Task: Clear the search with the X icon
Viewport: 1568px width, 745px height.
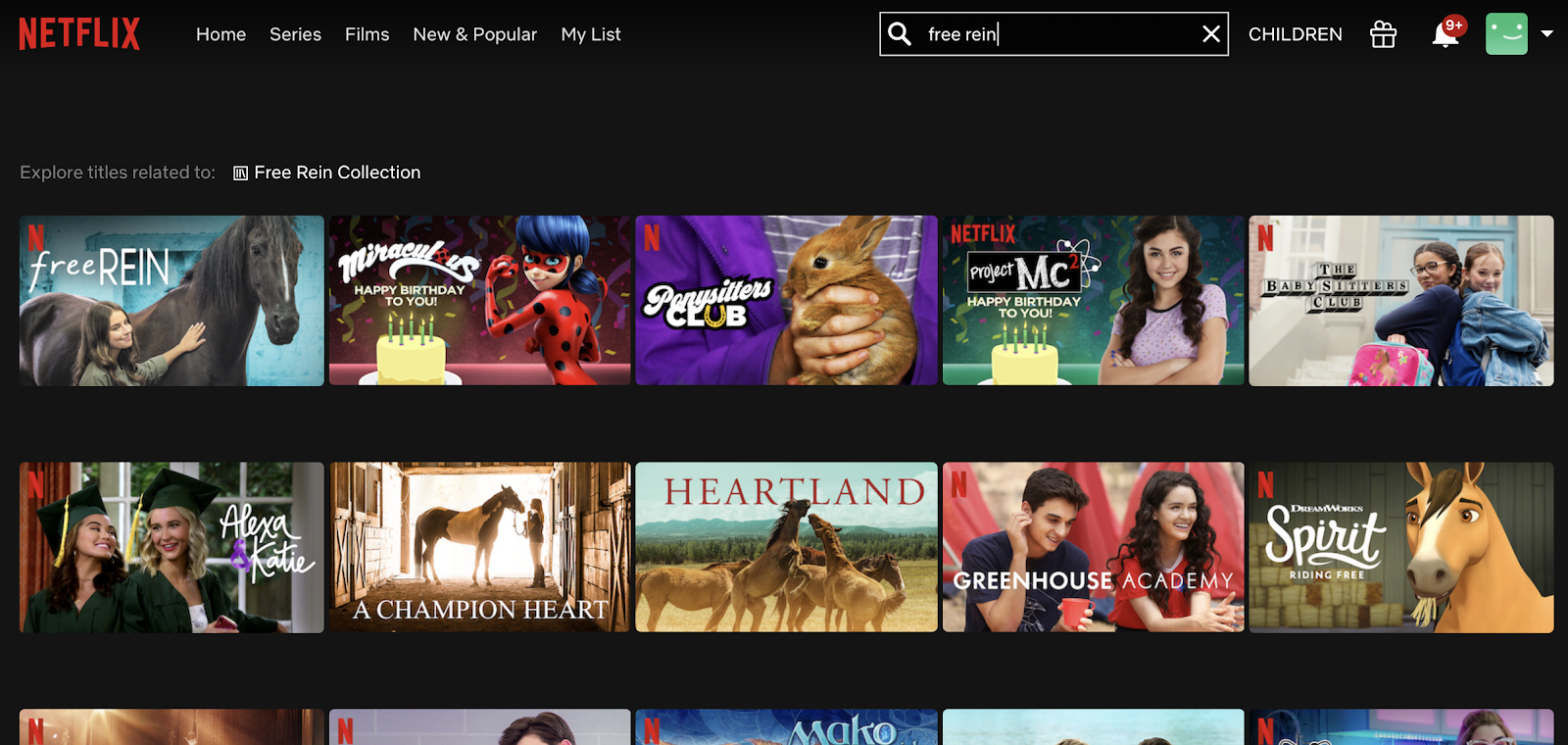Action: pos(1211,34)
